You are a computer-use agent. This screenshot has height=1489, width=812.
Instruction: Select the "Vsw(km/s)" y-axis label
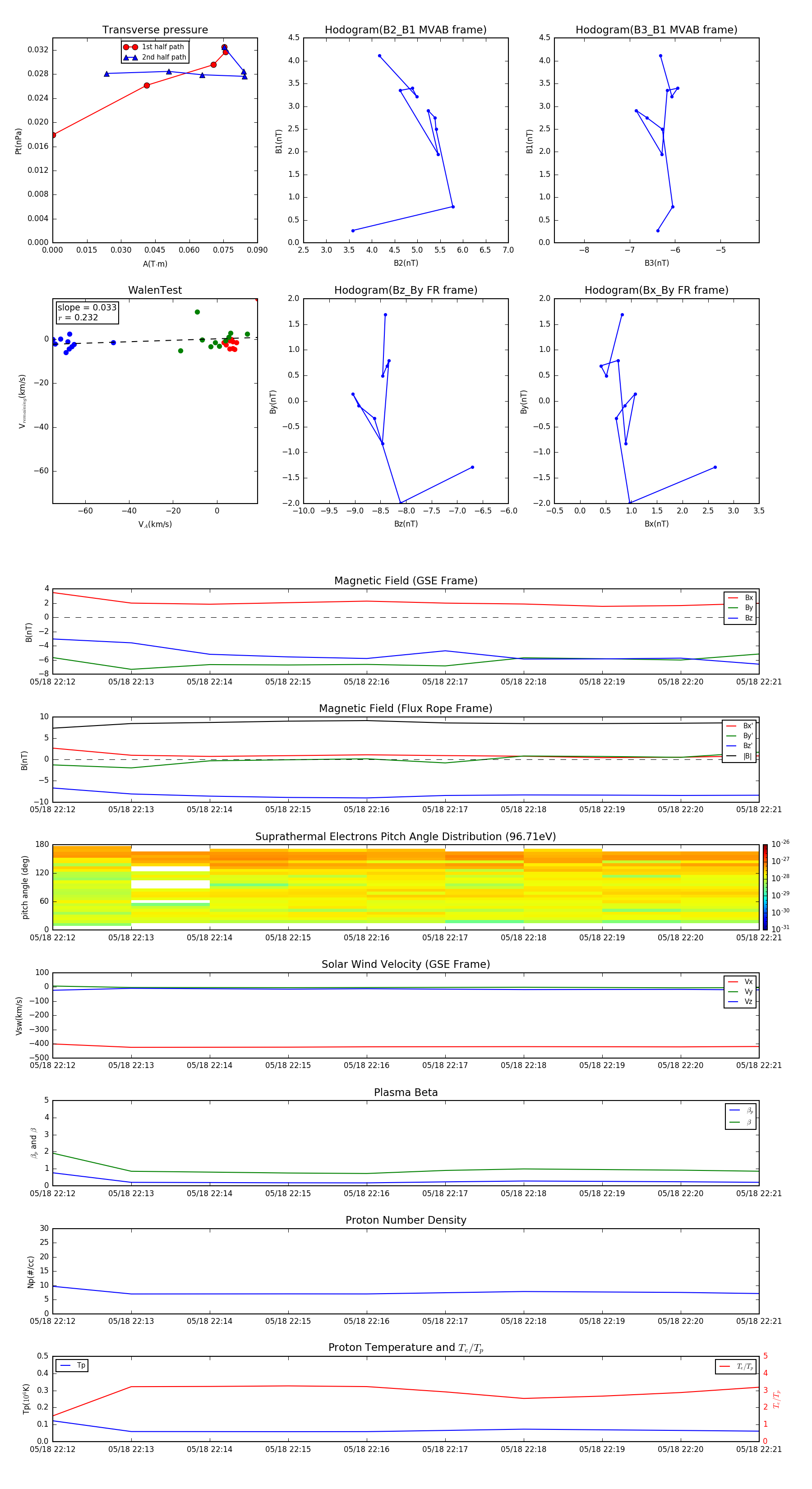click(18, 1016)
